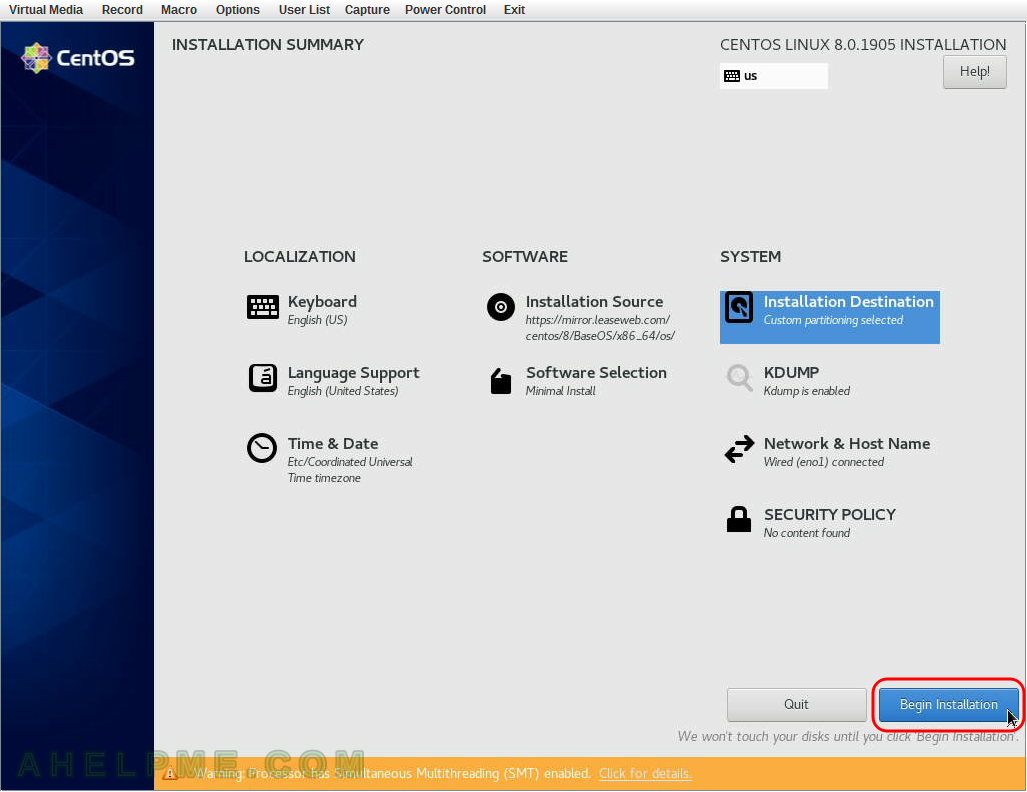Click the 'English (United States)' language text

click(x=343, y=390)
